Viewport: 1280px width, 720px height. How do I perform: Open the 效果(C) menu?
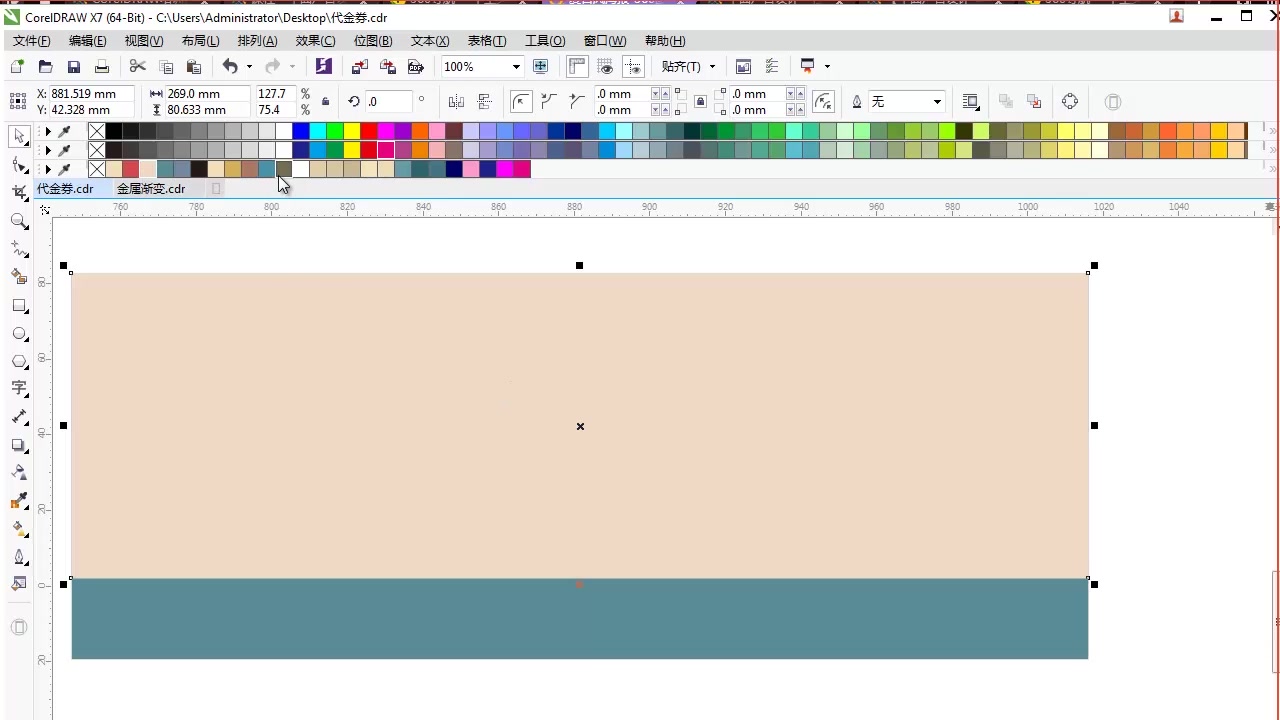(315, 41)
